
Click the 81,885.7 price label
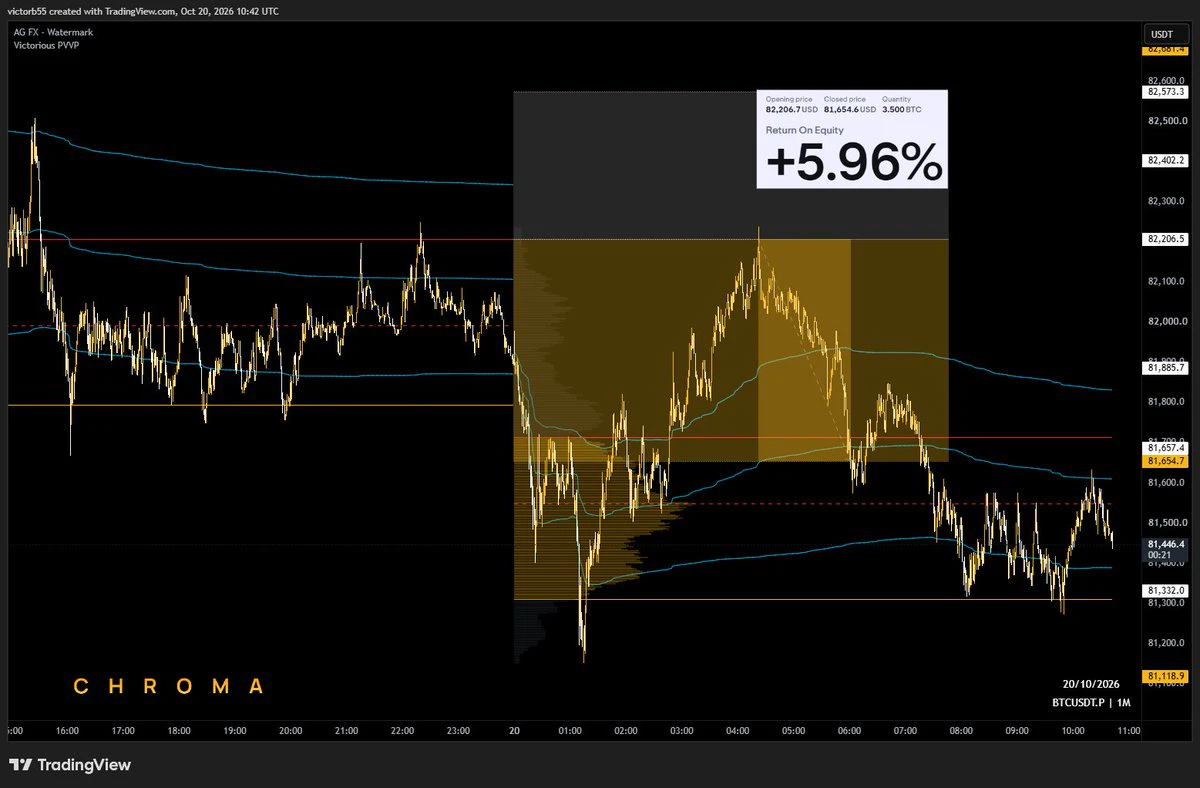point(1166,368)
